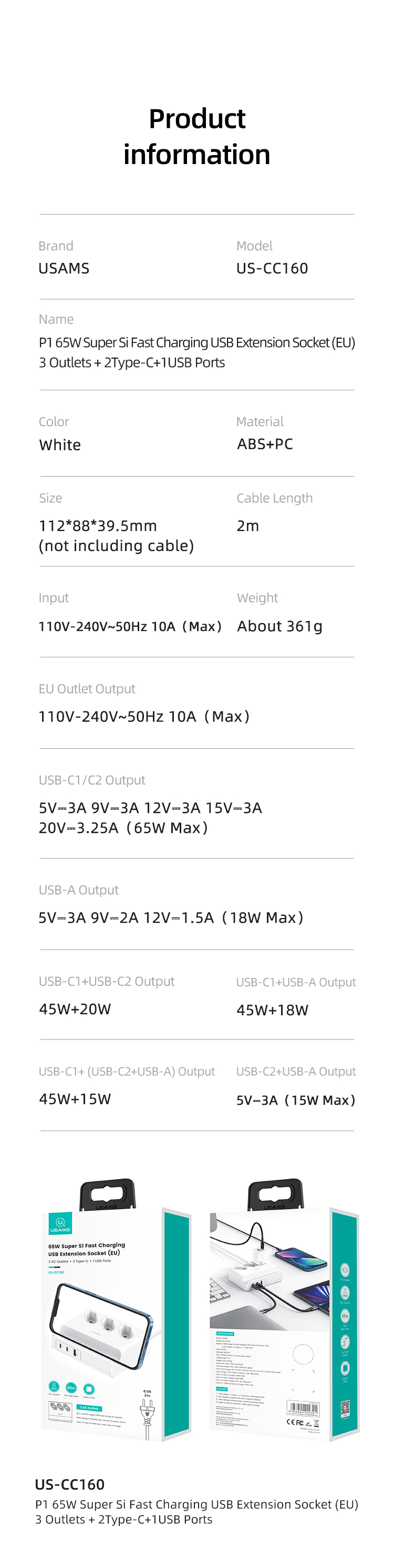This screenshot has height=1568, width=394.
Task: Click the QR code on back package
Action: [345, 1407]
